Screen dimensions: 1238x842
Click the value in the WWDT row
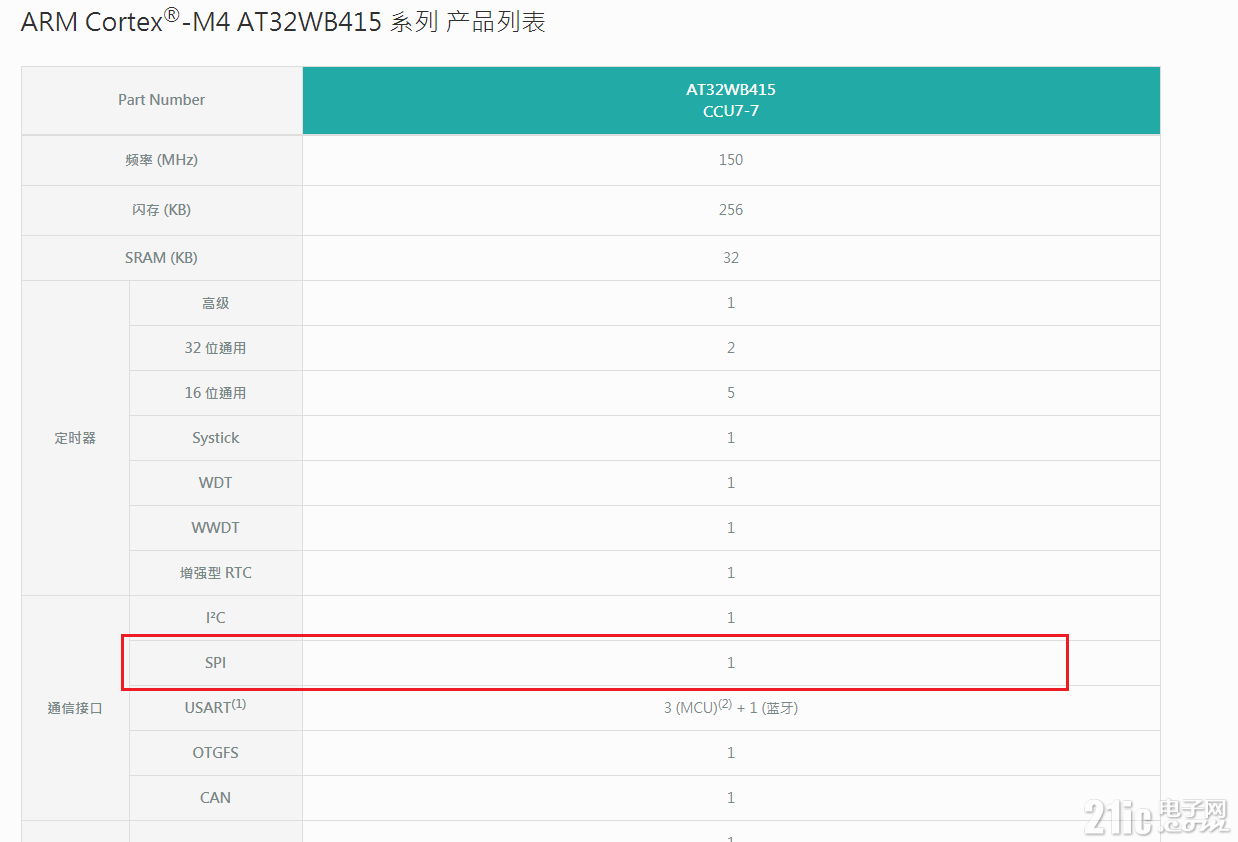click(731, 528)
